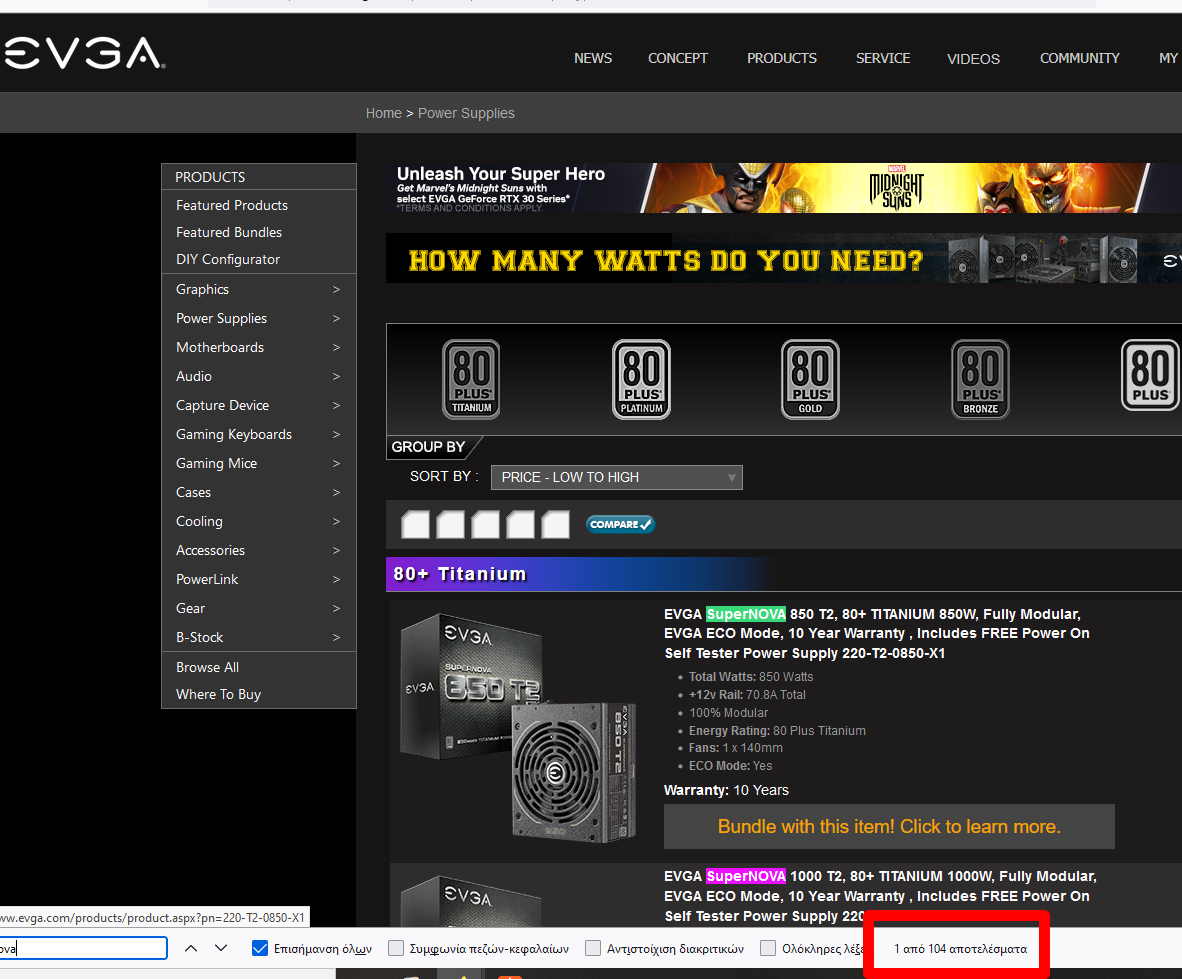1182x979 pixels.
Task: Open the Products top menu
Action: point(782,58)
